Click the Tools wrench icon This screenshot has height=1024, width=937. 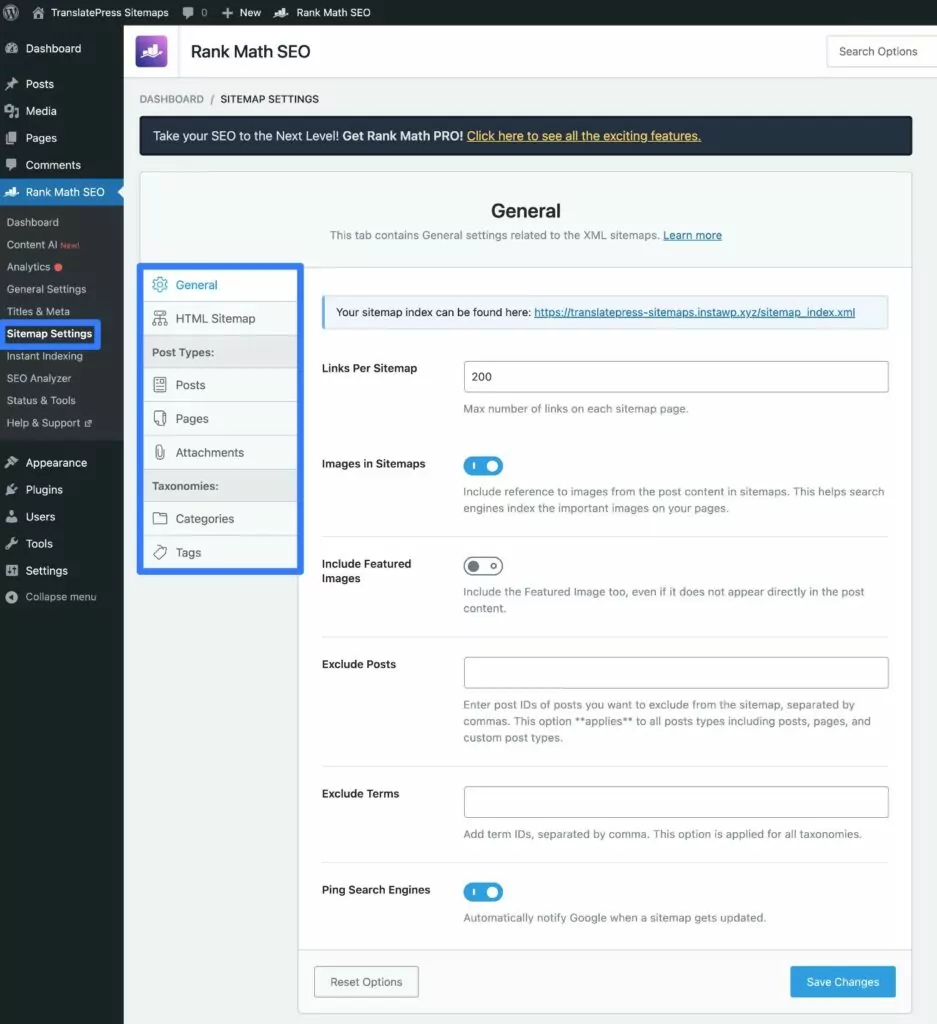12,543
